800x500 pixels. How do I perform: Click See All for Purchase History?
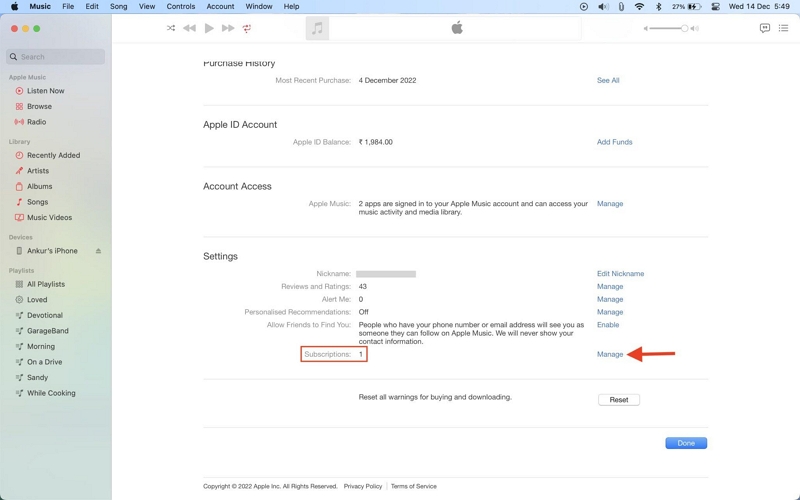click(608, 81)
